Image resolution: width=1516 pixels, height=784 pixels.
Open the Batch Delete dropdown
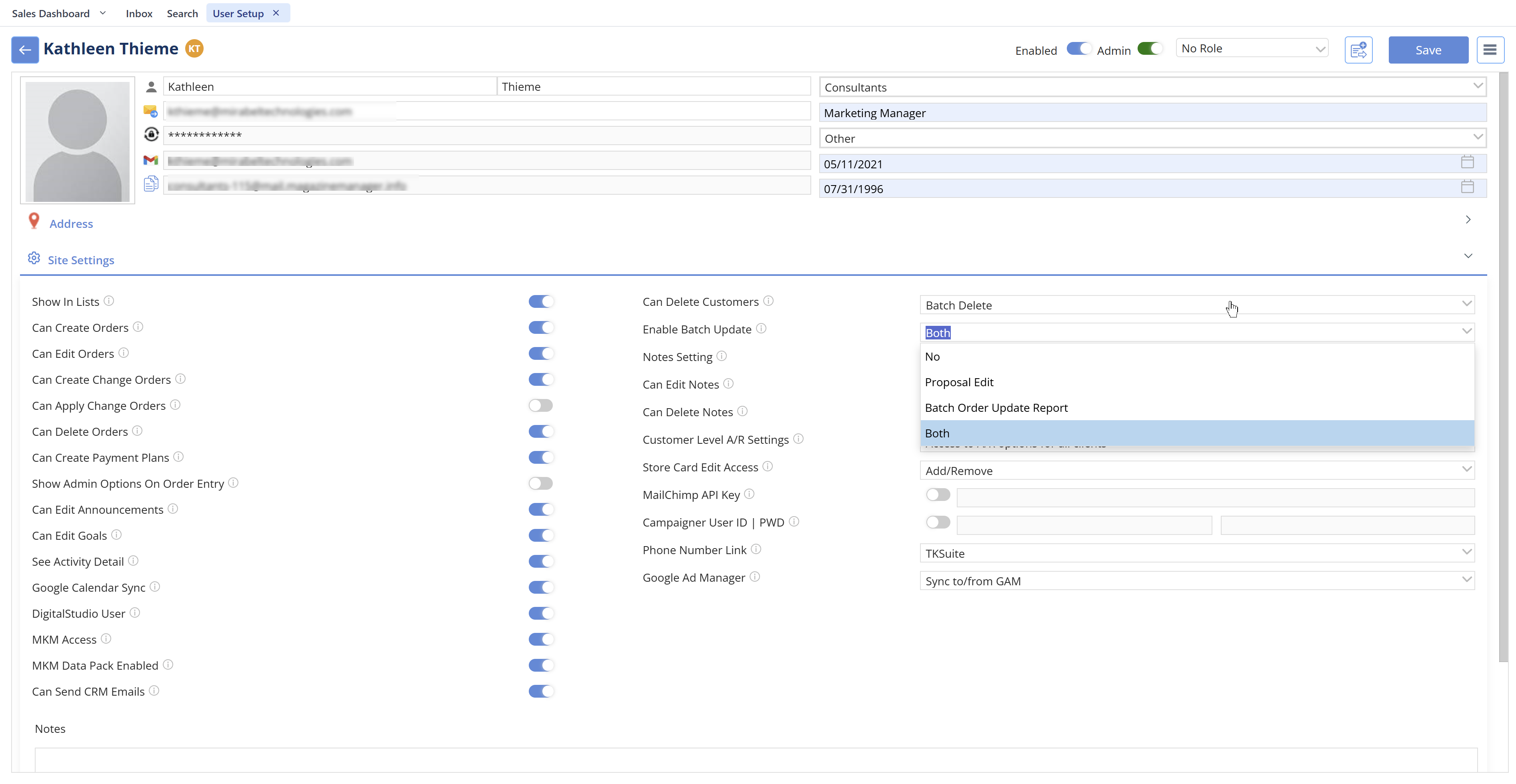[x=1197, y=305]
